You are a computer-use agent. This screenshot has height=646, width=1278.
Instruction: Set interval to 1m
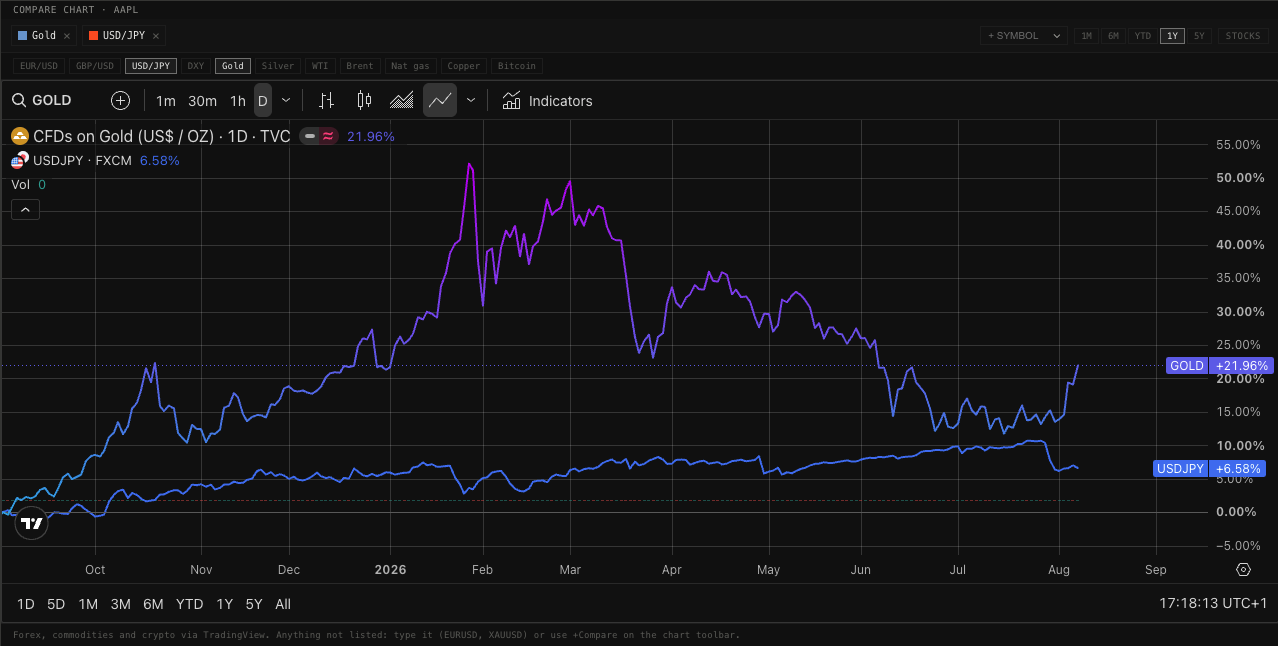tap(166, 101)
